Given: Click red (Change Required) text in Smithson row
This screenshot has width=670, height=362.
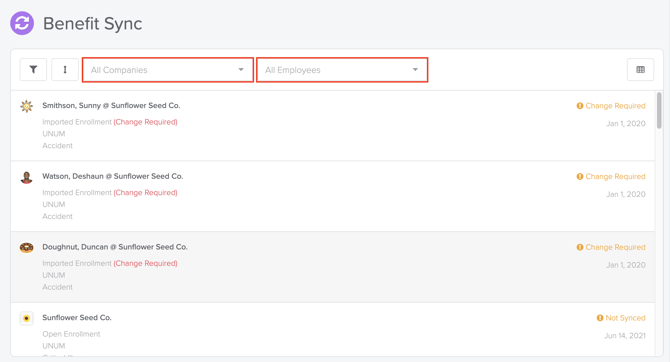Looking at the screenshot, I should tap(145, 122).
